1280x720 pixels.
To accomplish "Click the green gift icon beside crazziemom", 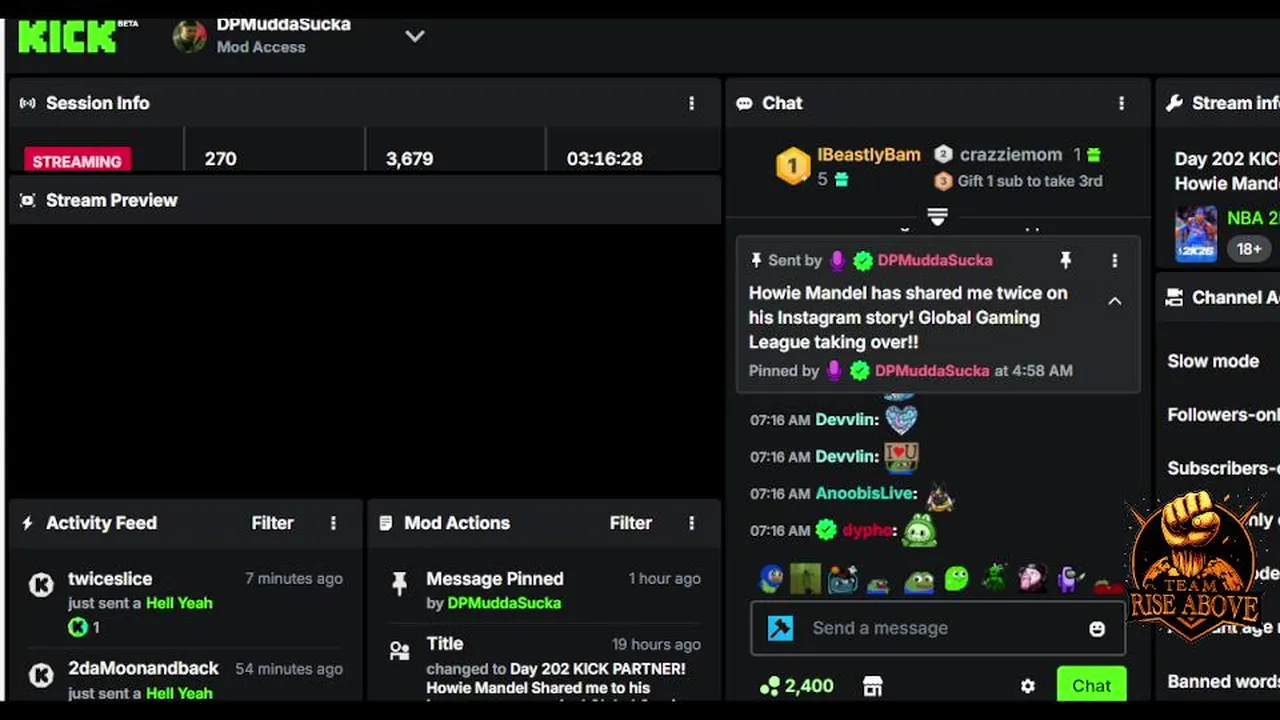I will point(1094,155).
